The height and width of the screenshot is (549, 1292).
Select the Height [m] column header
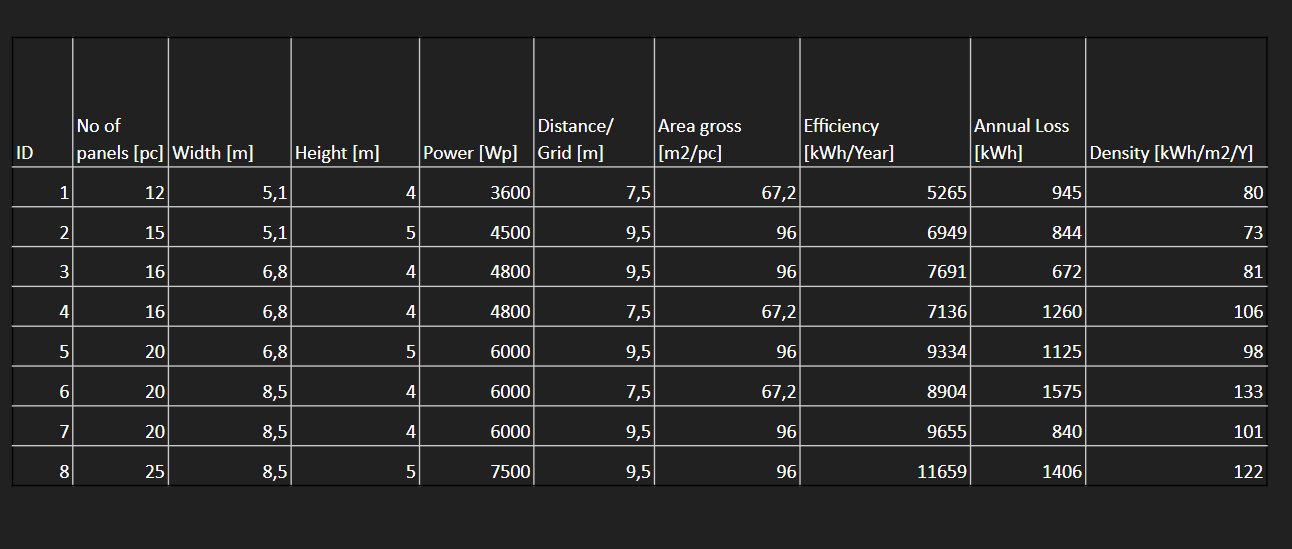[337, 153]
